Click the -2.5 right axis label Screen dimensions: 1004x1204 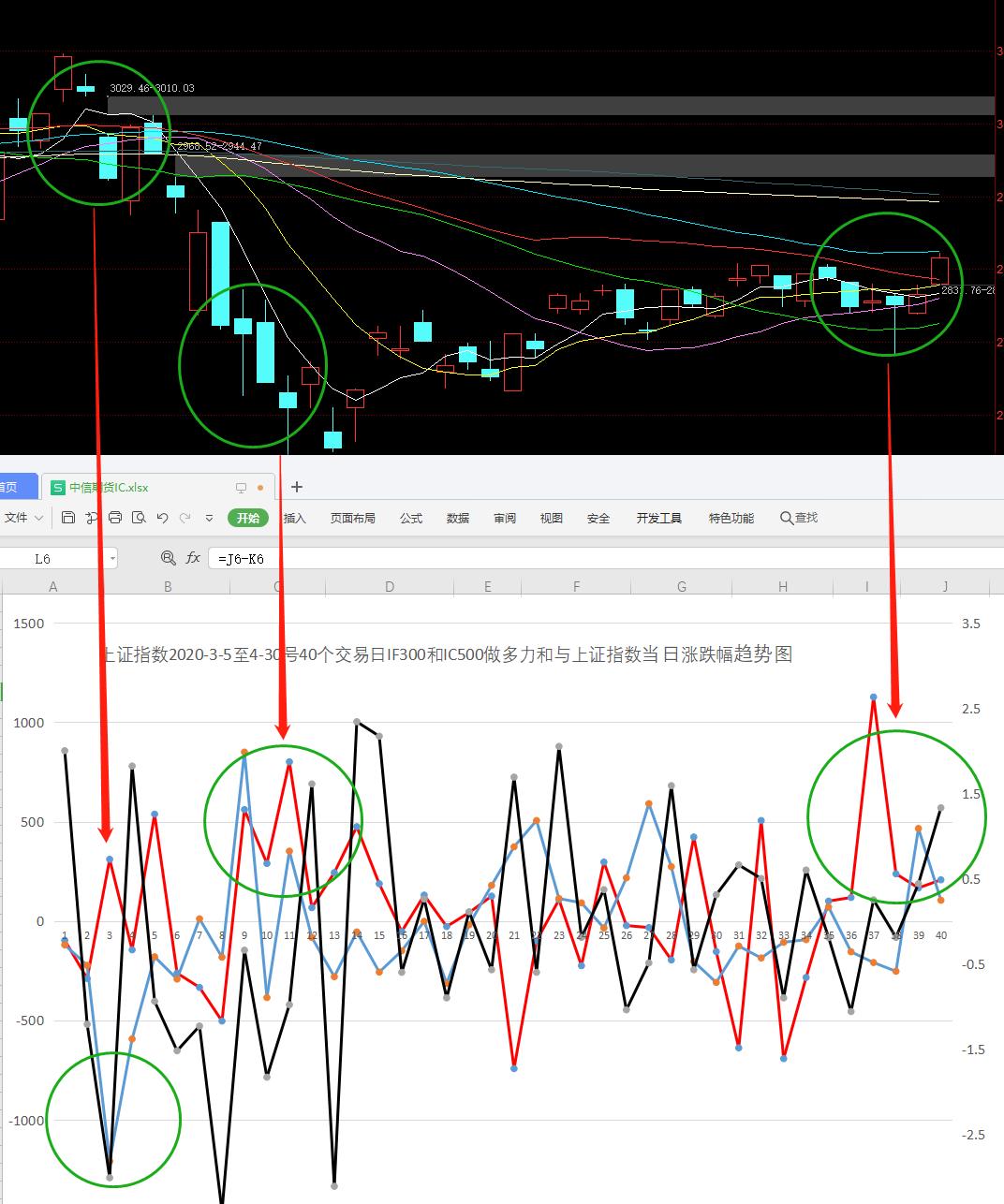[973, 1135]
